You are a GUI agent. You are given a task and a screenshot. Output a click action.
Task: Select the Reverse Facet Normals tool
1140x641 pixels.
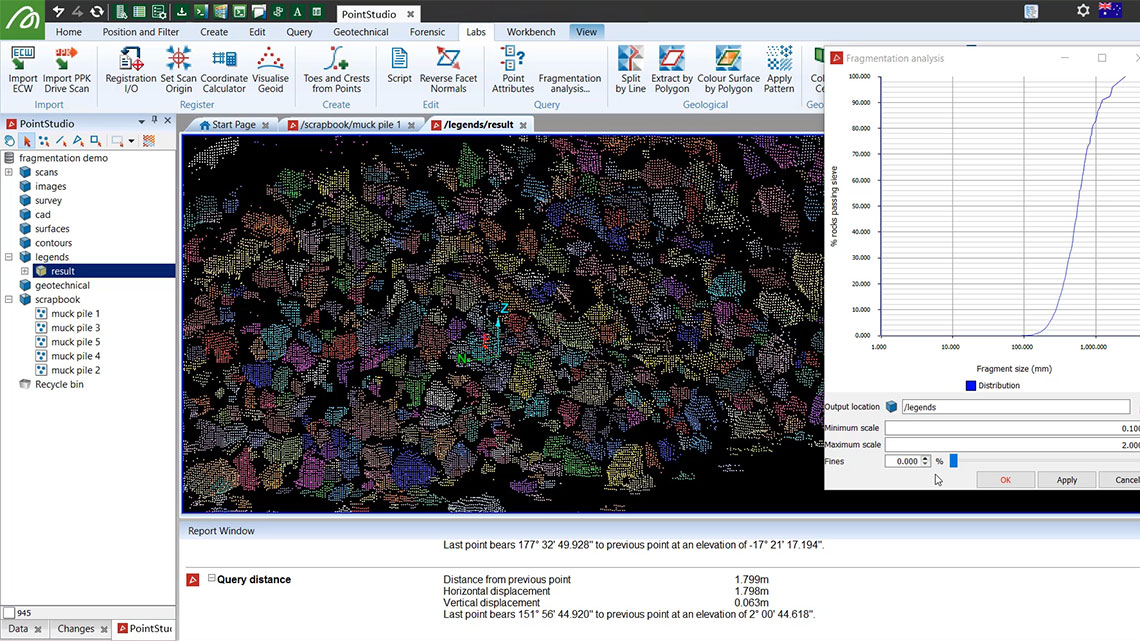[x=447, y=70]
